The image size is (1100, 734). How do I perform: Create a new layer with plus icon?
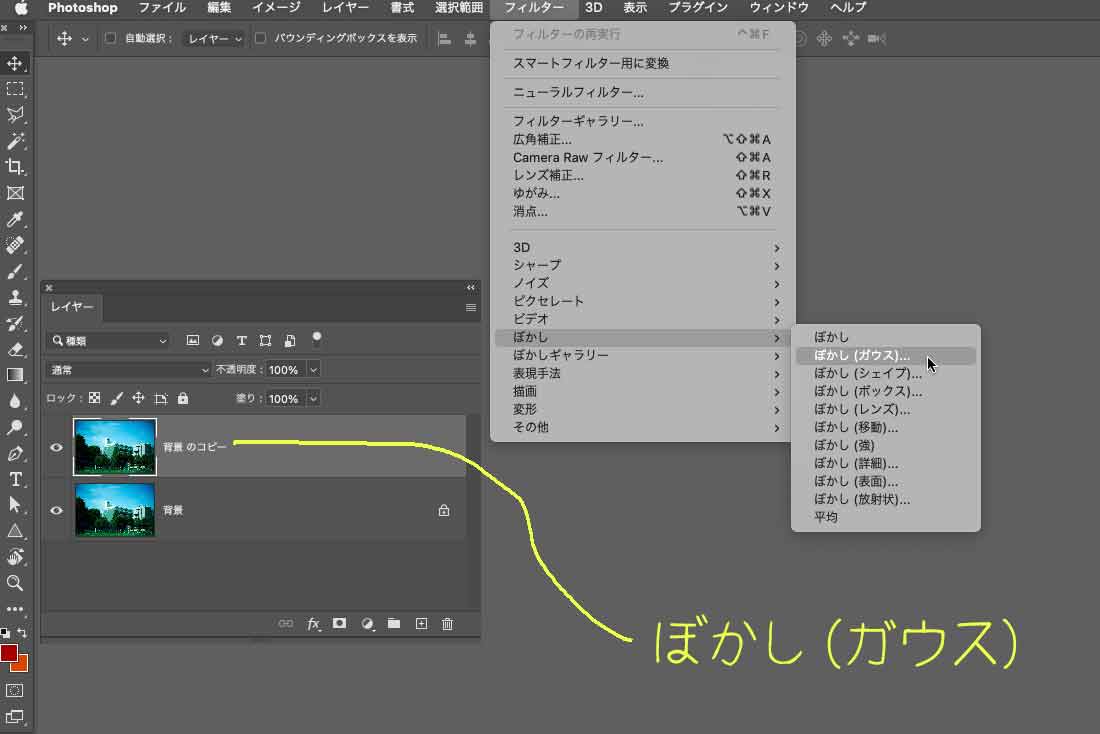click(x=421, y=623)
